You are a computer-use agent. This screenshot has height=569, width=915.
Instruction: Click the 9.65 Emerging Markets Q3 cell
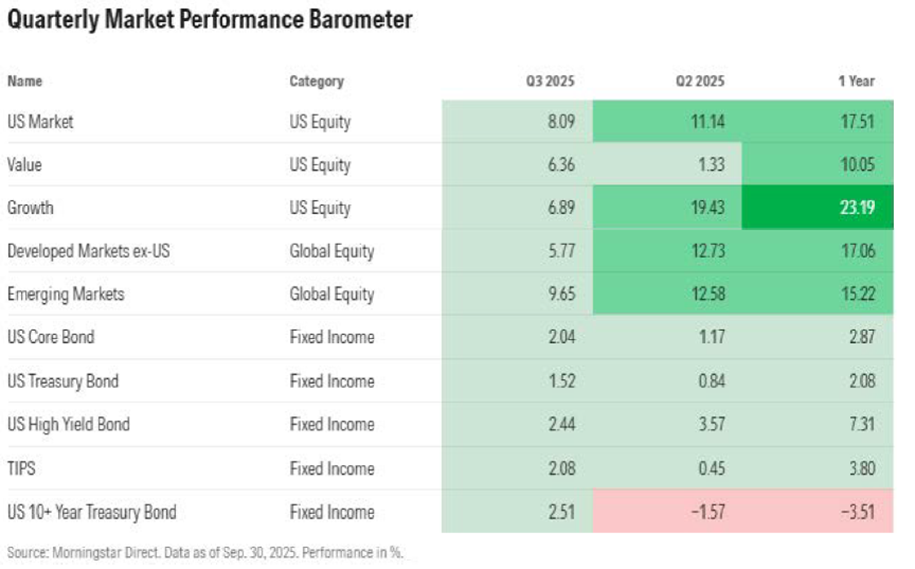518,294
